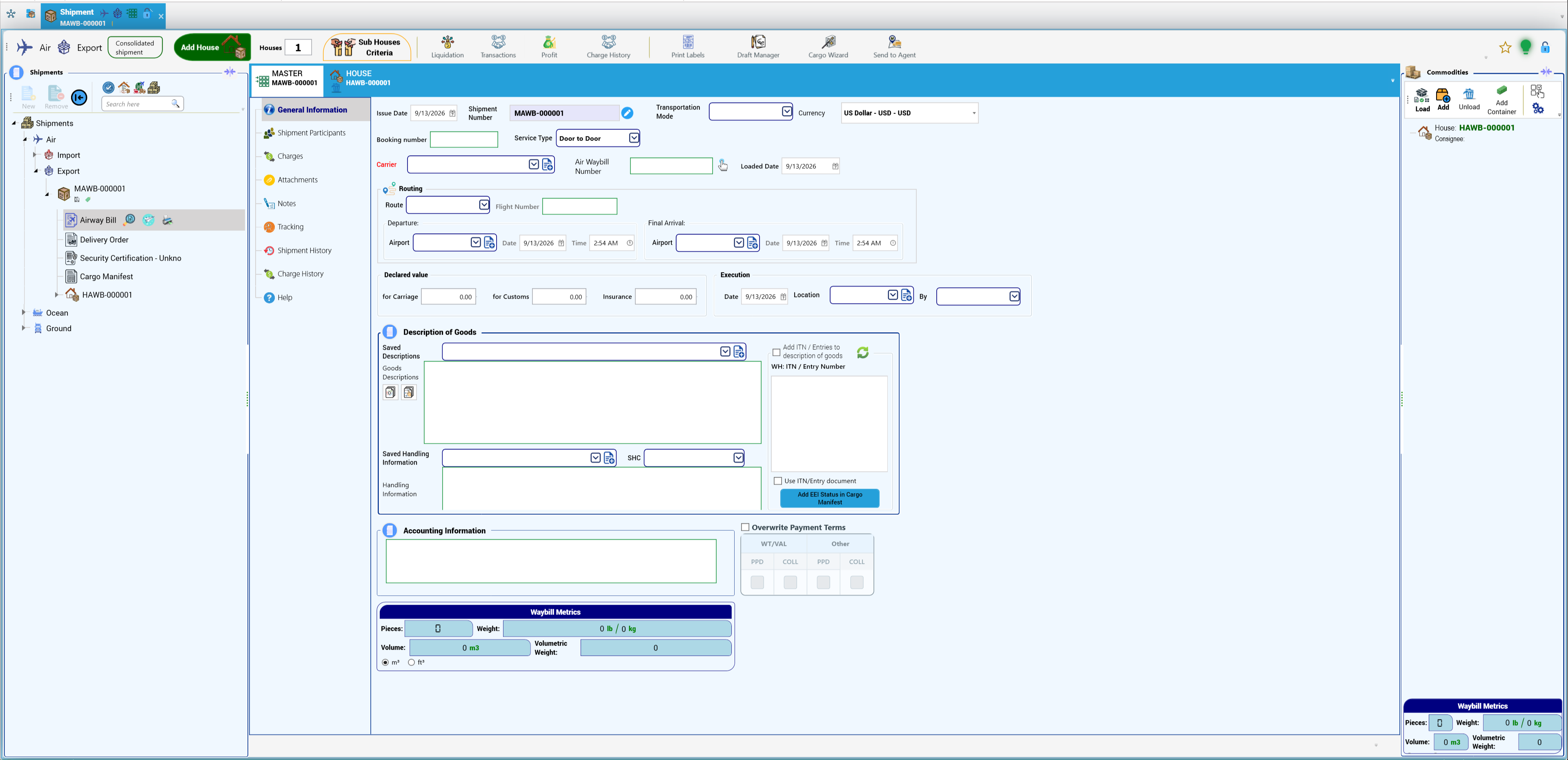Select the m³ volume unit radio button
Image resolution: width=1568 pixels, height=760 pixels.
click(385, 663)
